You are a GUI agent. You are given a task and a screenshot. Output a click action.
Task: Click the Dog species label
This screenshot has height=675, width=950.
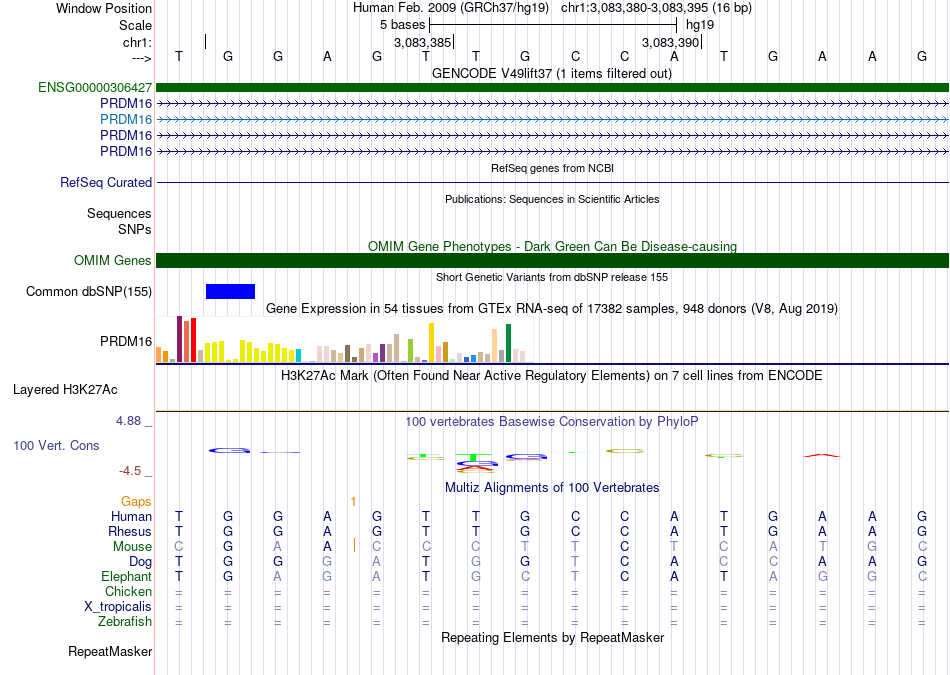[x=140, y=562]
